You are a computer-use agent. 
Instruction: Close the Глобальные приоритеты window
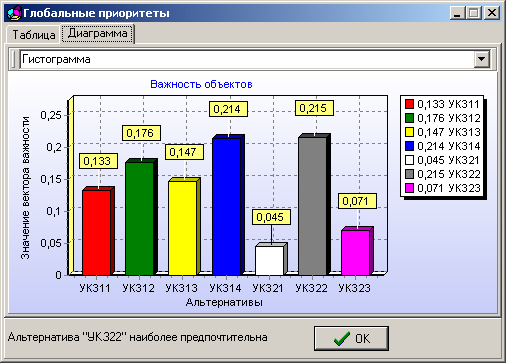point(491,13)
